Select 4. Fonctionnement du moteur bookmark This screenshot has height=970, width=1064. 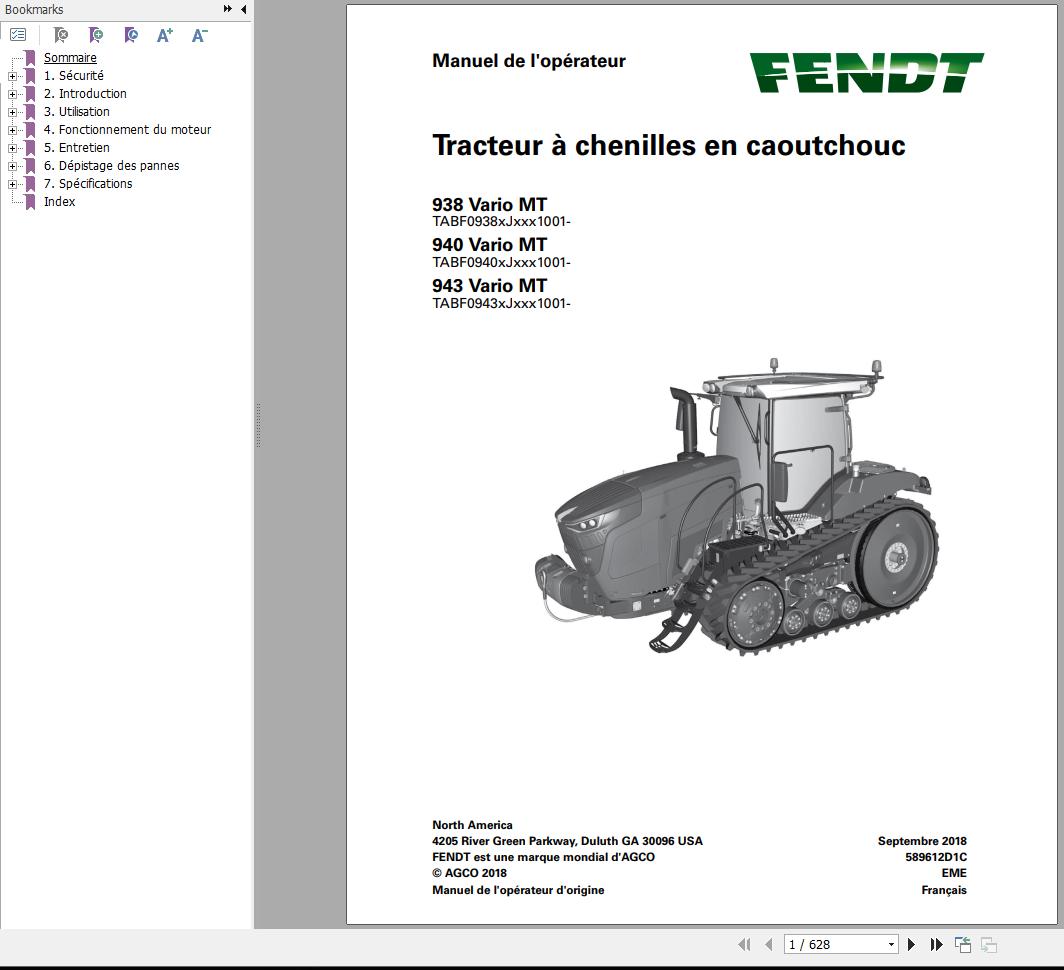click(127, 130)
